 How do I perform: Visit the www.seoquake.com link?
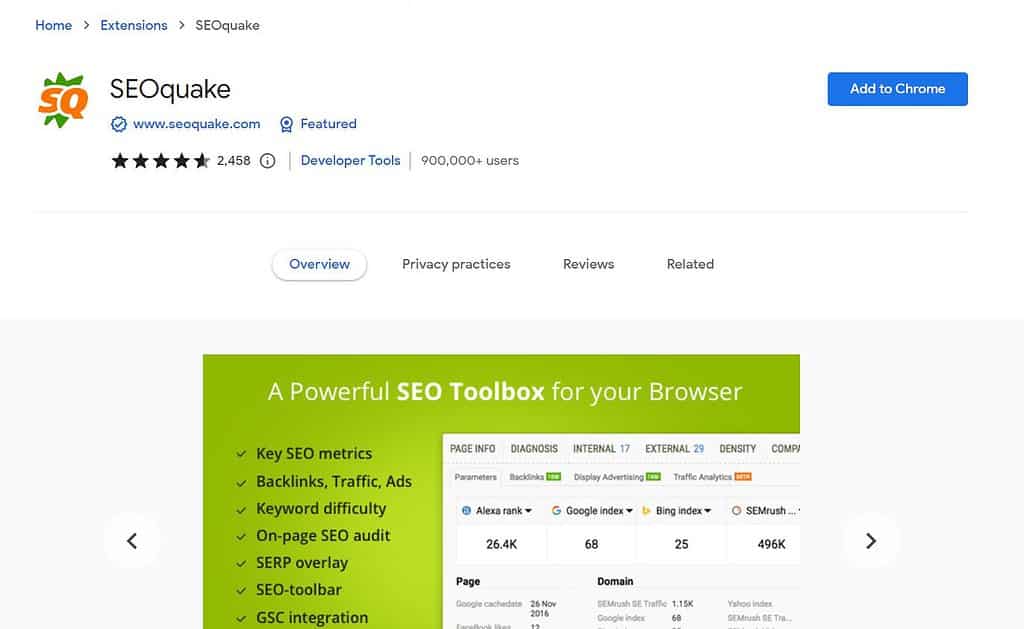(196, 124)
